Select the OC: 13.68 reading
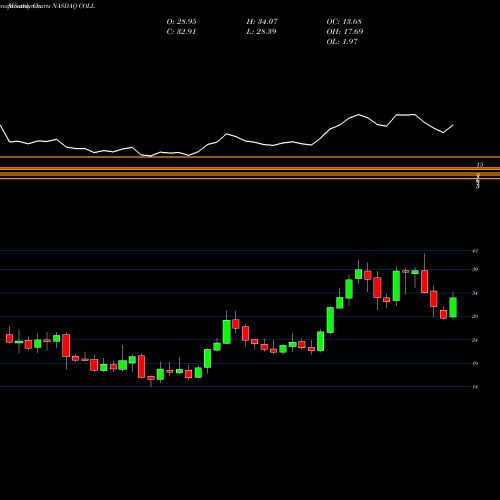 (344, 22)
